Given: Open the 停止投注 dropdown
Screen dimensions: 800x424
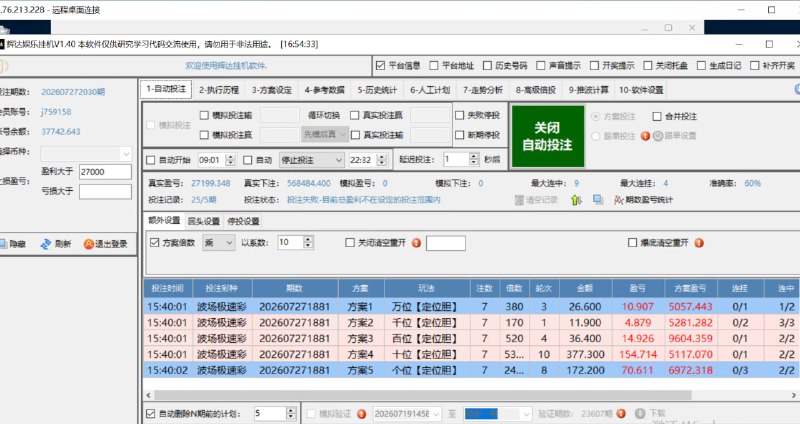Looking at the screenshot, I should point(312,160).
